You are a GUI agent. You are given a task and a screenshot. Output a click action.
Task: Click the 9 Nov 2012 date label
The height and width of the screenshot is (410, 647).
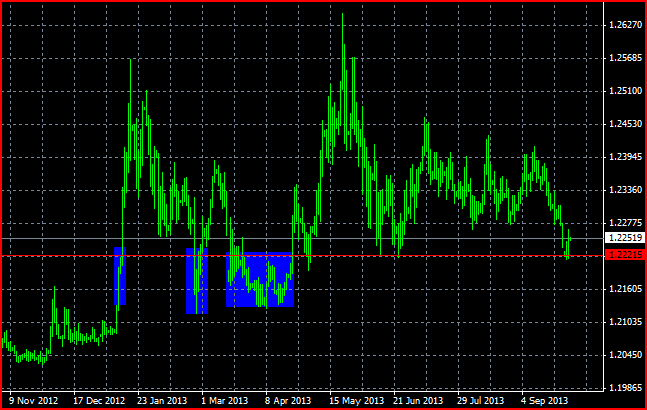33,401
